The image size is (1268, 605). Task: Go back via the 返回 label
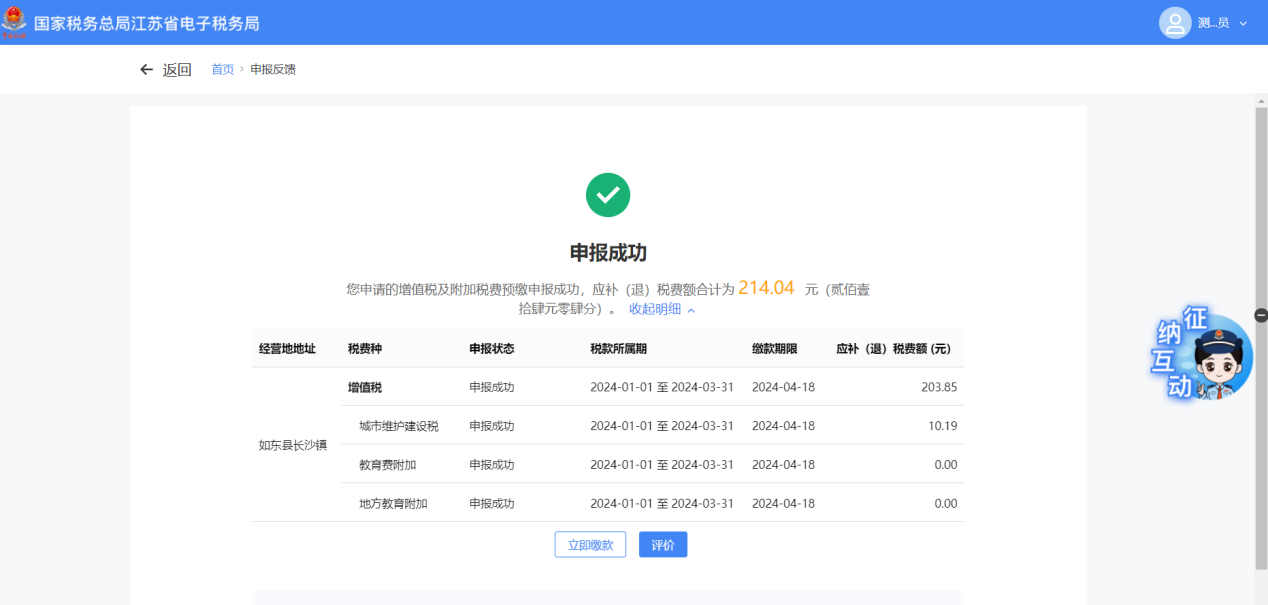(x=177, y=70)
